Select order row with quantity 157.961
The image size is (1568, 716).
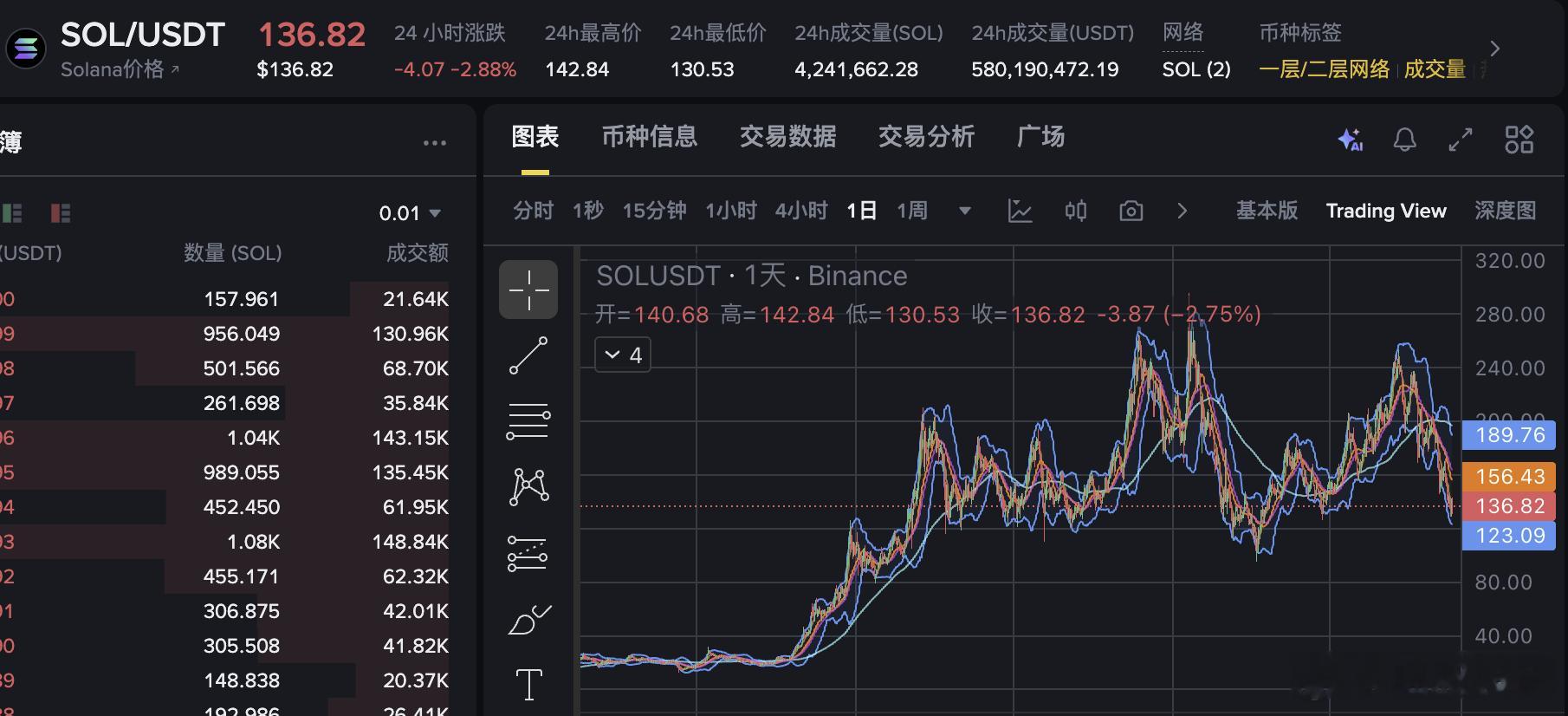click(224, 299)
